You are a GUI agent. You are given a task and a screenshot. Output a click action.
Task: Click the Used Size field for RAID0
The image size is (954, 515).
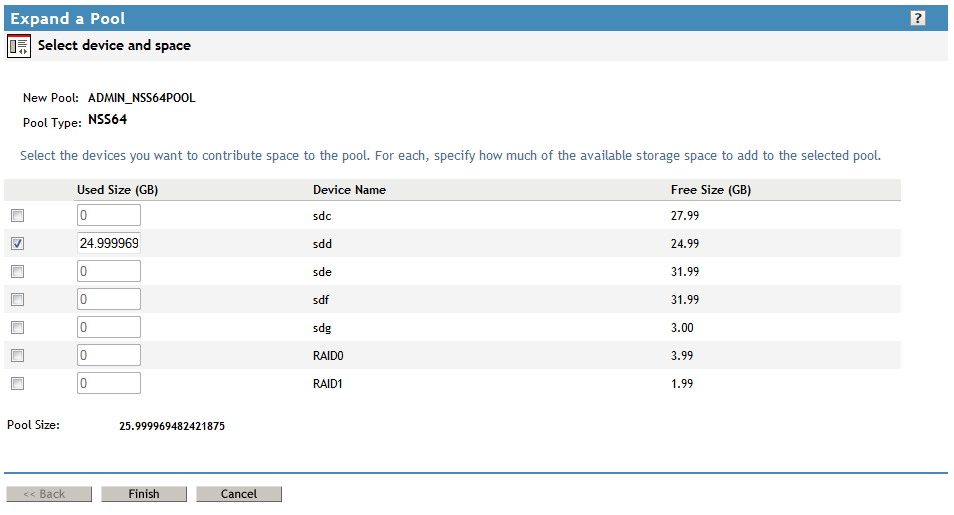coord(109,355)
